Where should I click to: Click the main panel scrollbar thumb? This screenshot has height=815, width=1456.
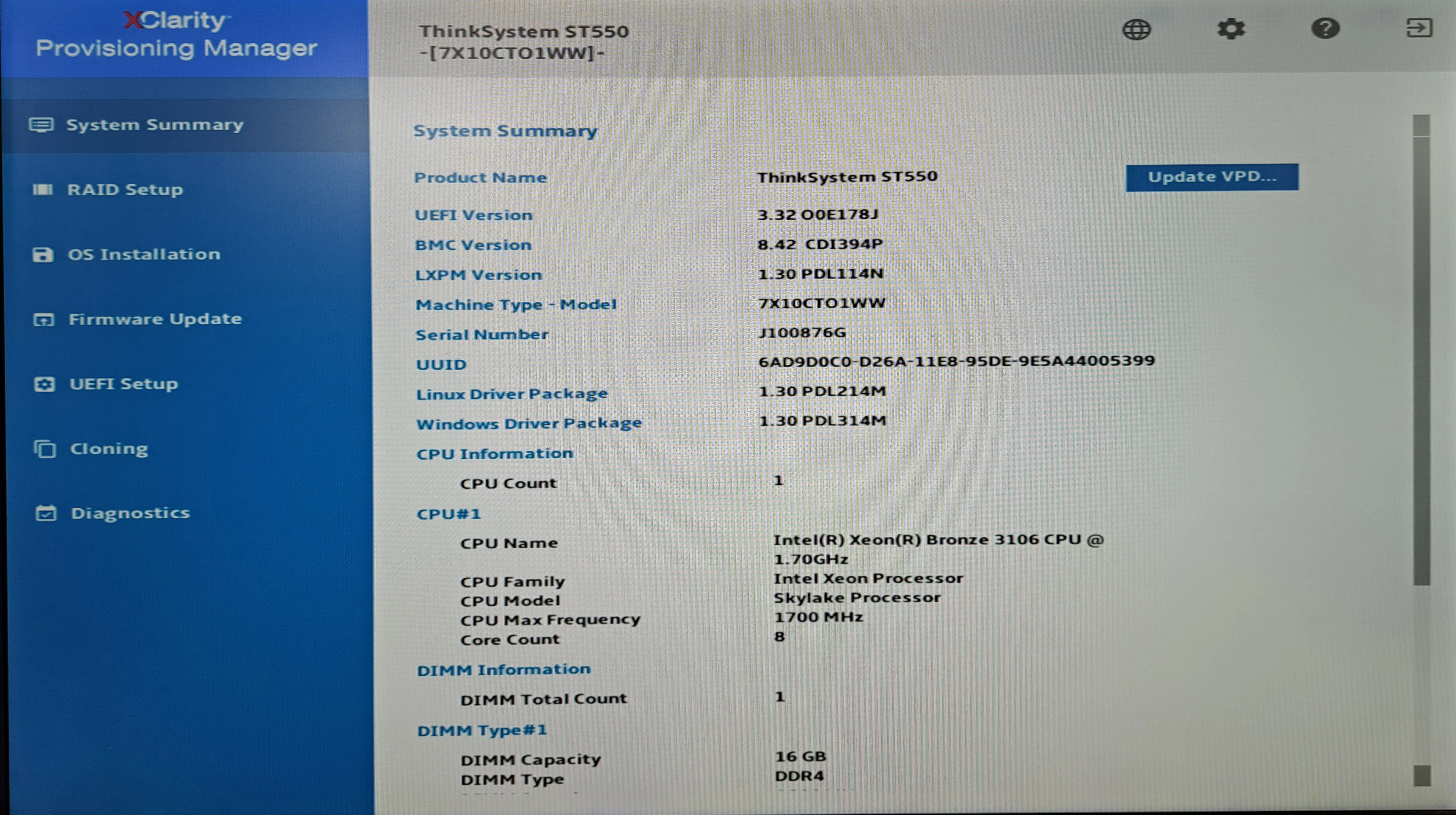(x=1422, y=361)
